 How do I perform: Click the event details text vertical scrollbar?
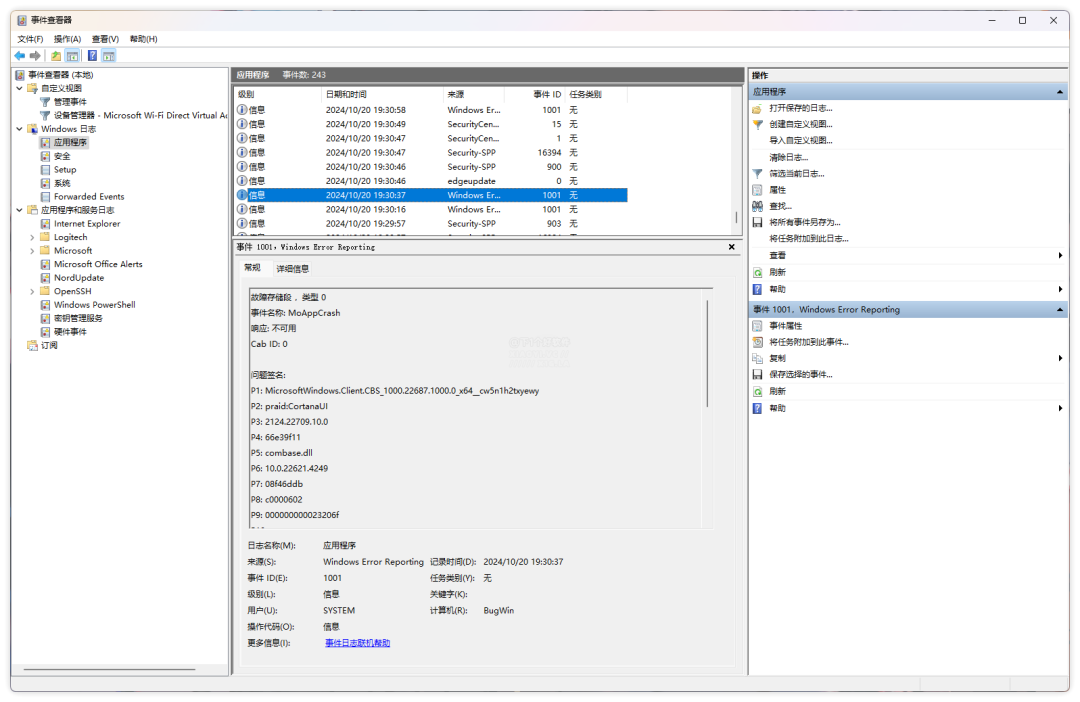coord(708,350)
